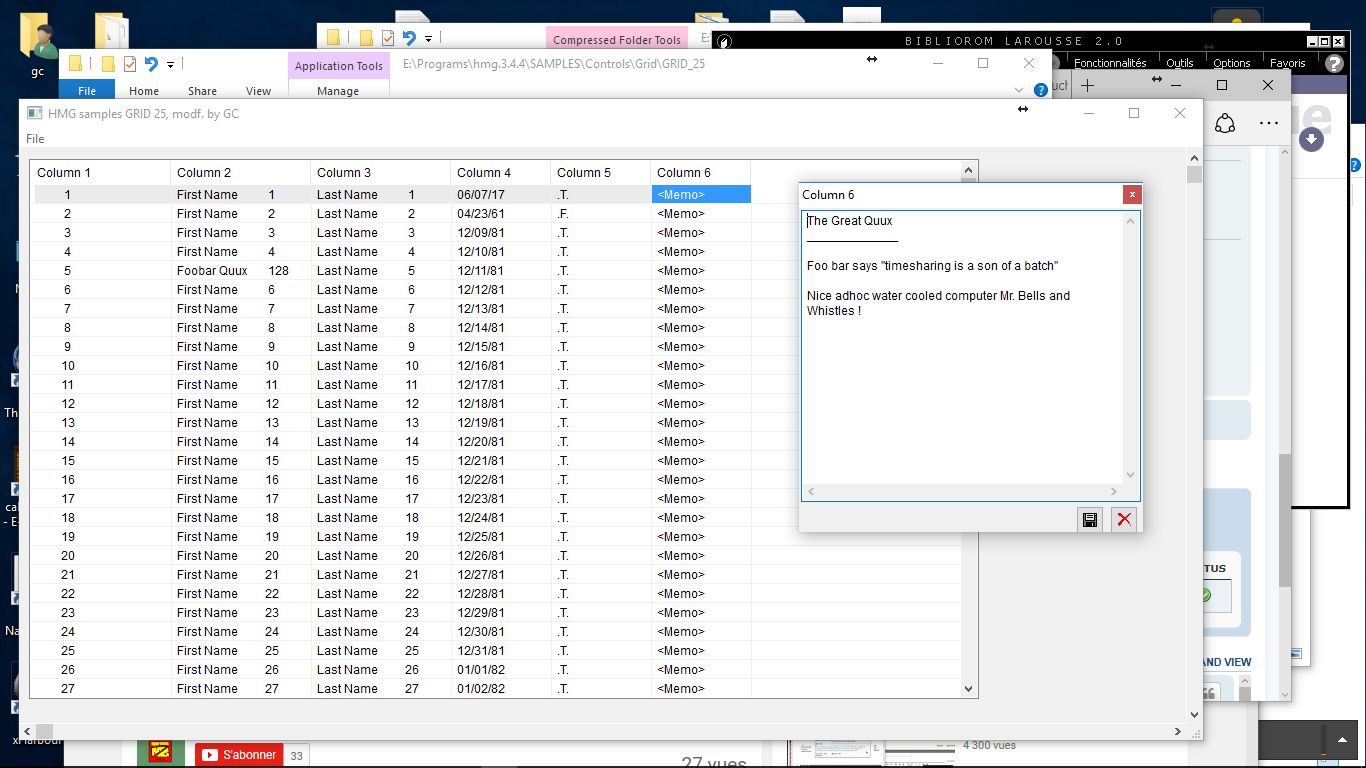1366x768 pixels.
Task: Click green checkmark status icon in browser page
Action: pyautogui.click(x=1205, y=595)
